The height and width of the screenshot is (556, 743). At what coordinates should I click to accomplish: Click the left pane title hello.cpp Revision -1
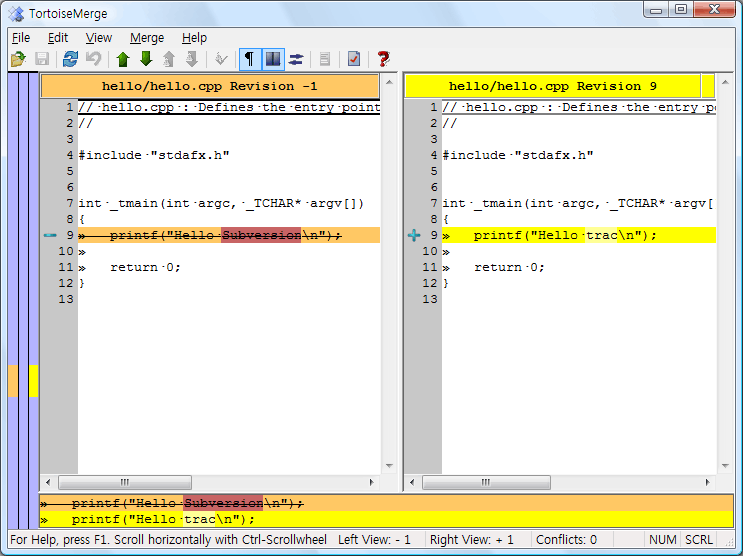pyautogui.click(x=210, y=86)
